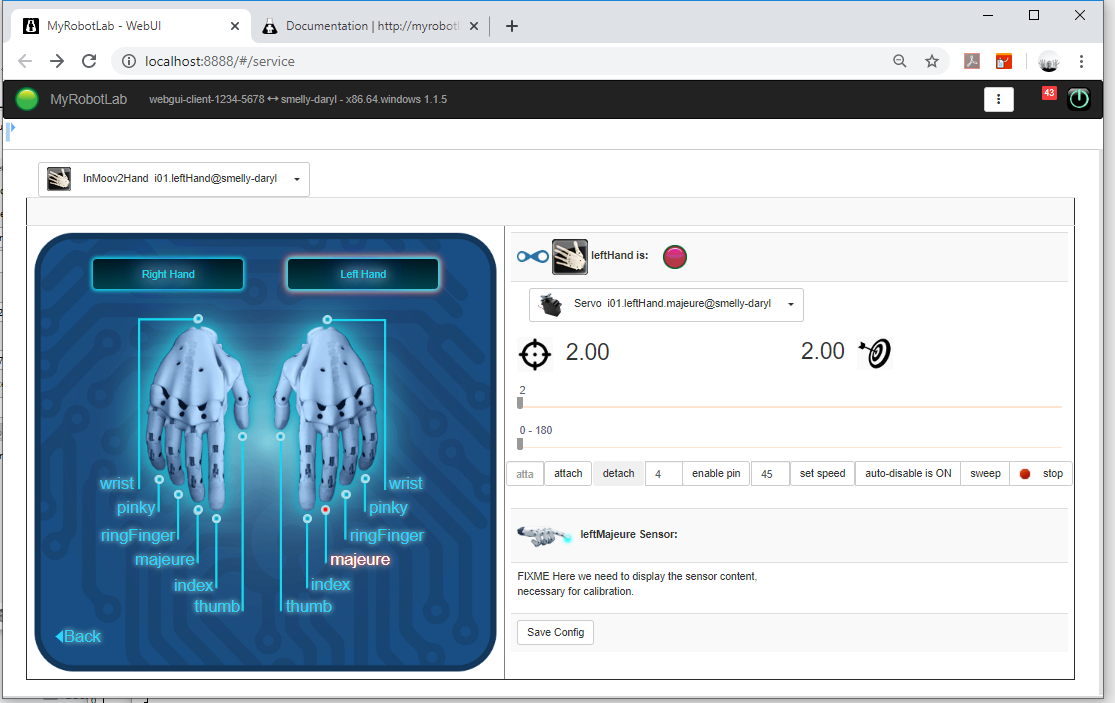Click the red stop record icon
Screen dimensions: 1115x703
(1025, 474)
